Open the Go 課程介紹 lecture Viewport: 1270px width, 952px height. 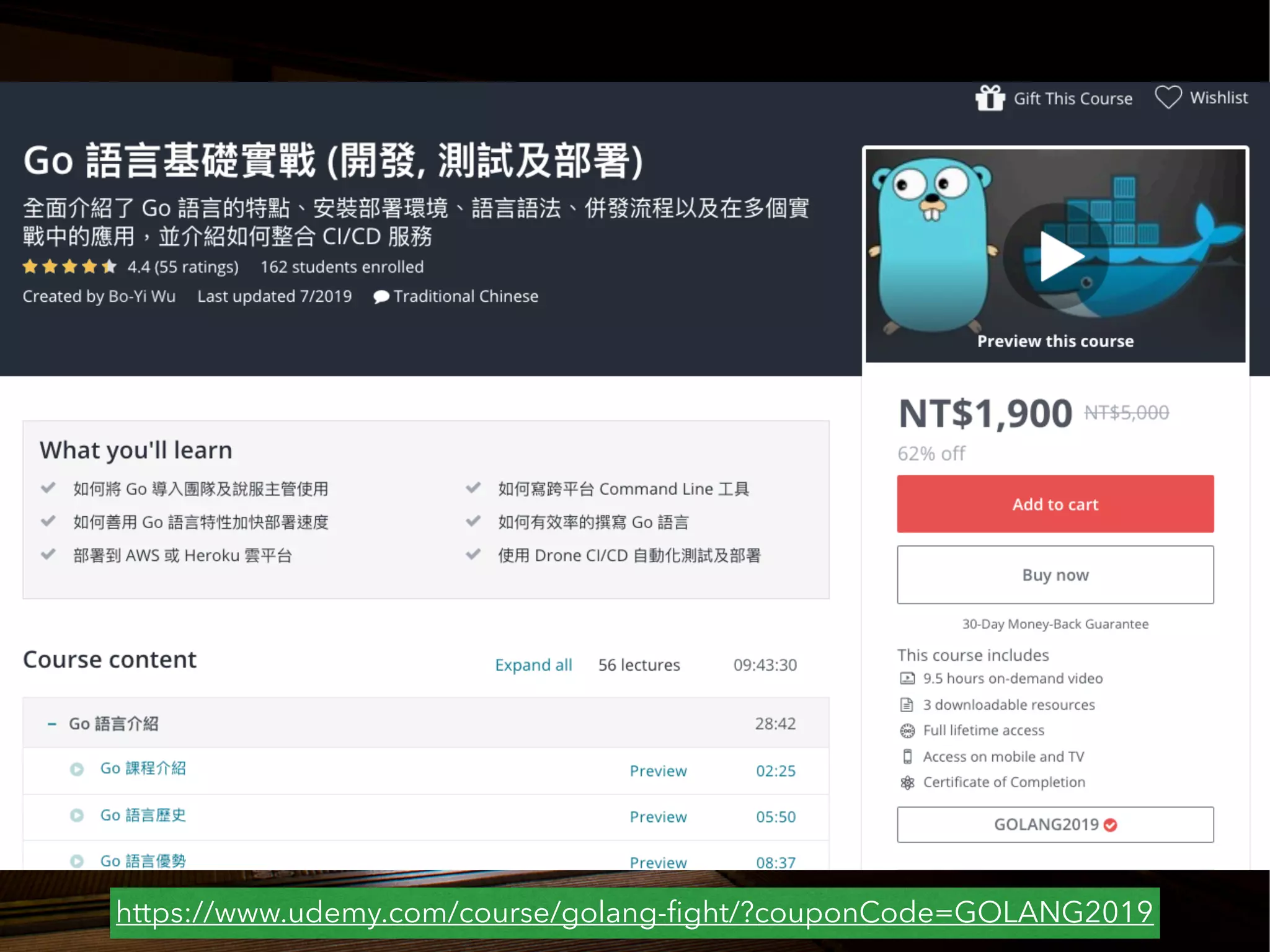(x=143, y=769)
